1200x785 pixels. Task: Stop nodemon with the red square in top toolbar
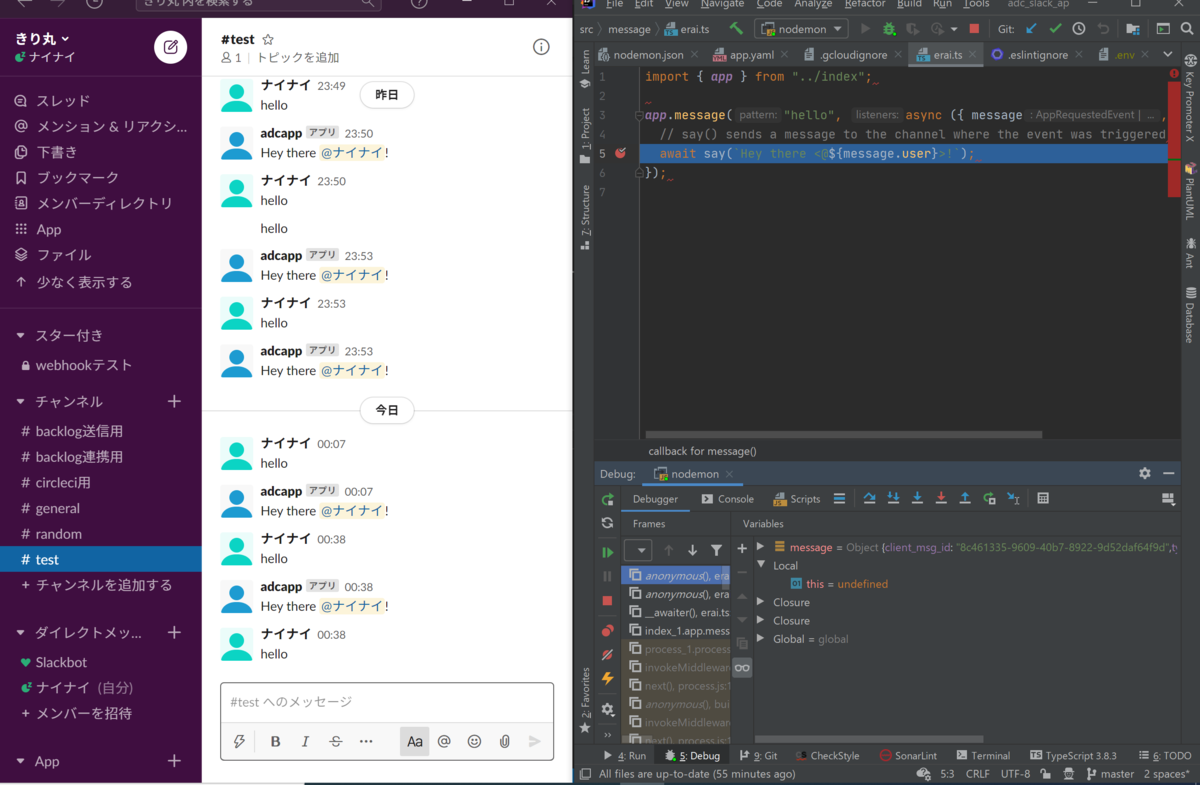(x=974, y=29)
